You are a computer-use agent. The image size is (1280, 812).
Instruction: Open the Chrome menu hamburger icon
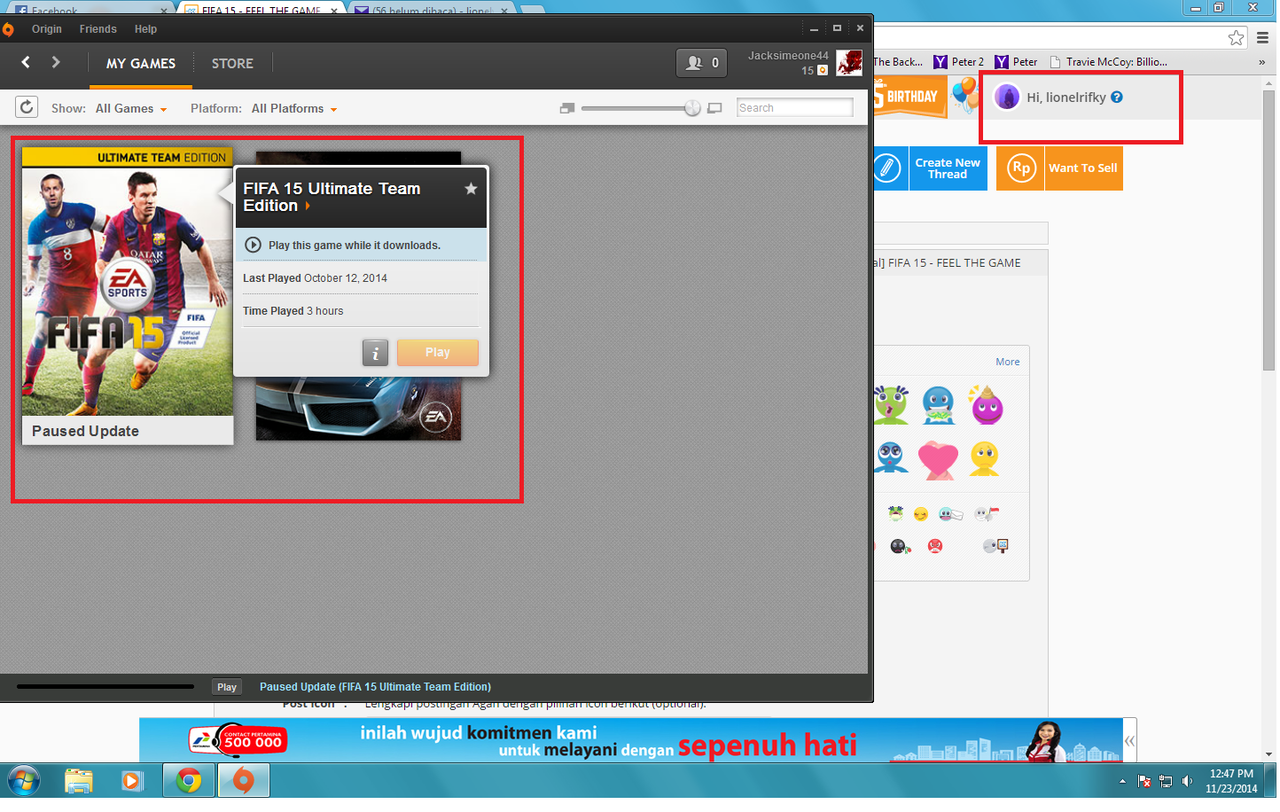pyautogui.click(x=1263, y=38)
